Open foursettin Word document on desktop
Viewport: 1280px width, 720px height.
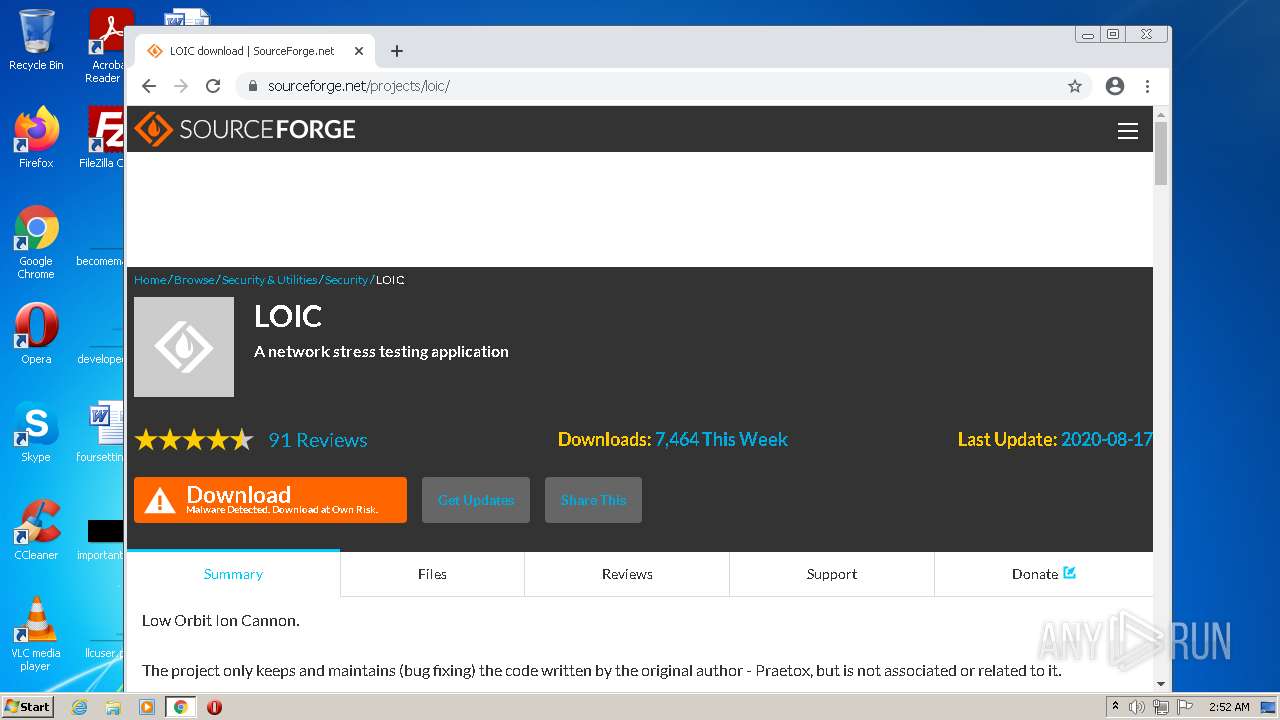[100, 432]
